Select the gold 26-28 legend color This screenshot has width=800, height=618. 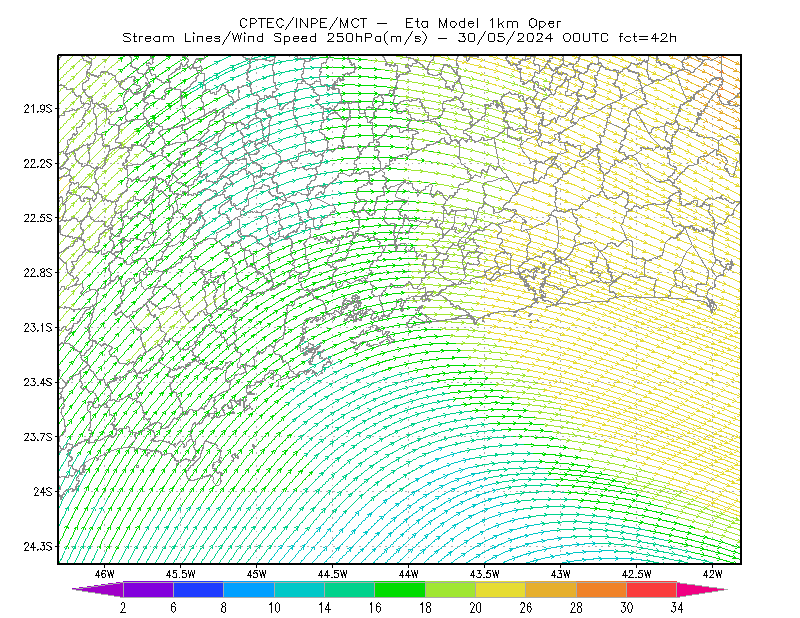coord(551,589)
